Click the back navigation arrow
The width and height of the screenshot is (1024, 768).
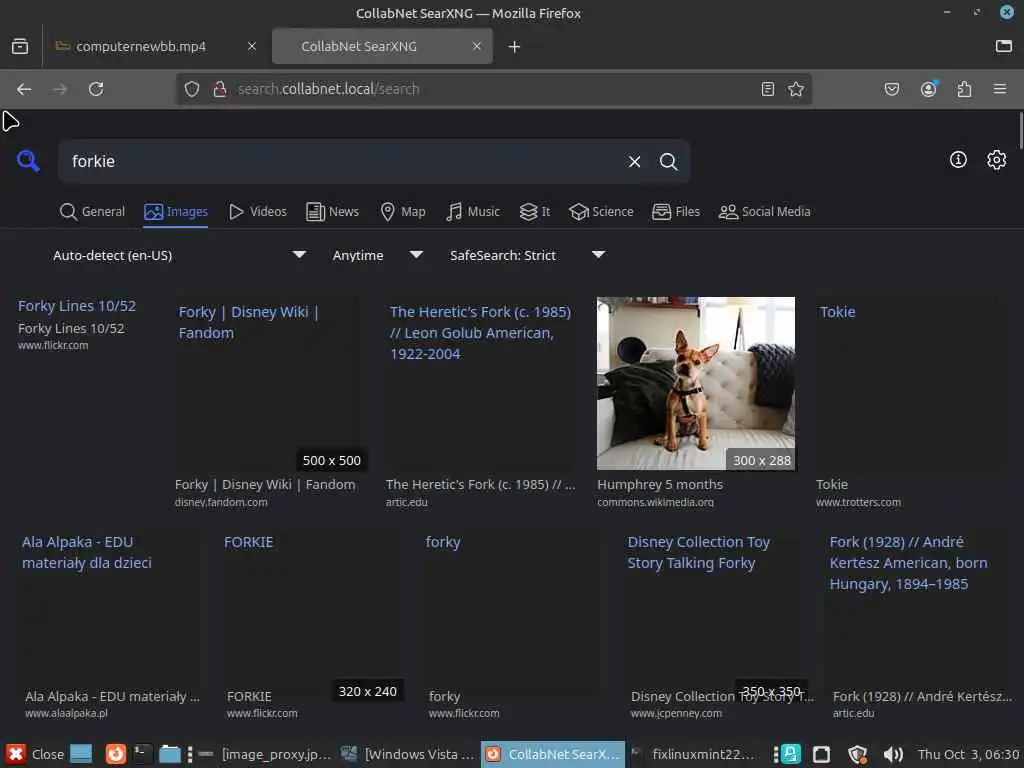pos(24,89)
